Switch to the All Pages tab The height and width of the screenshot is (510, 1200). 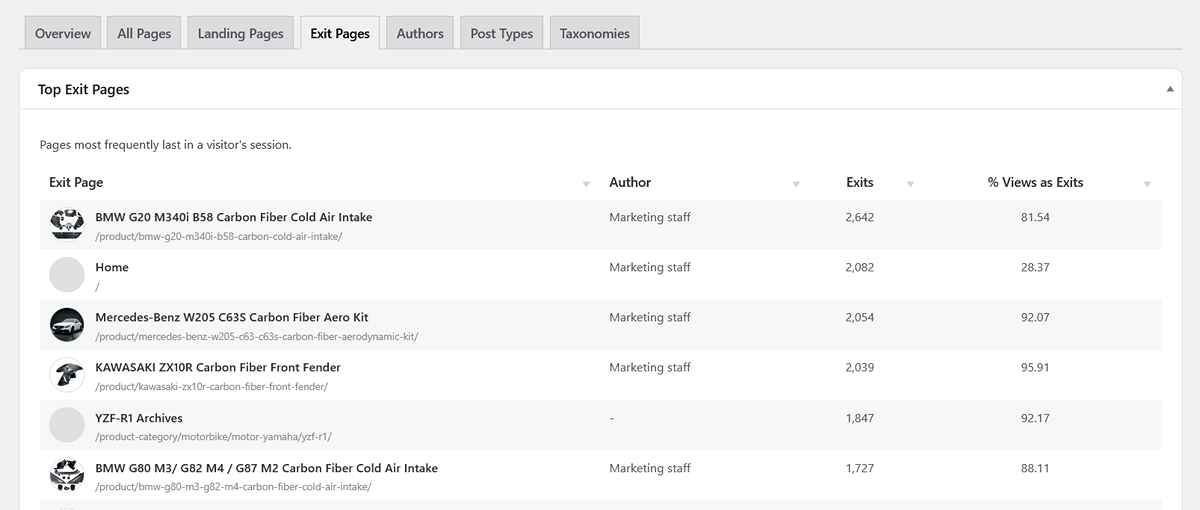pyautogui.click(x=144, y=33)
